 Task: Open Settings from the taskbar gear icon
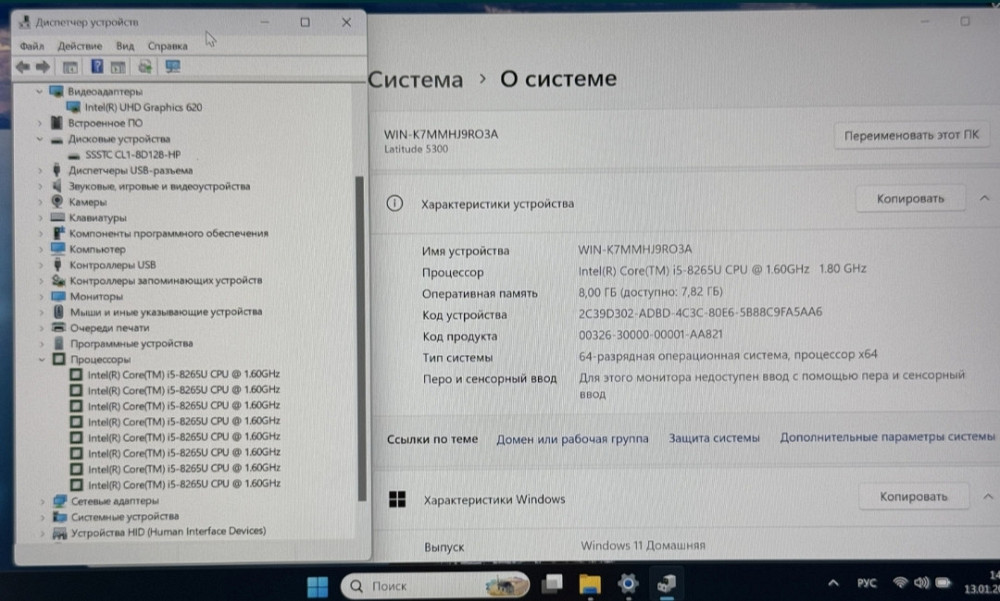point(628,585)
